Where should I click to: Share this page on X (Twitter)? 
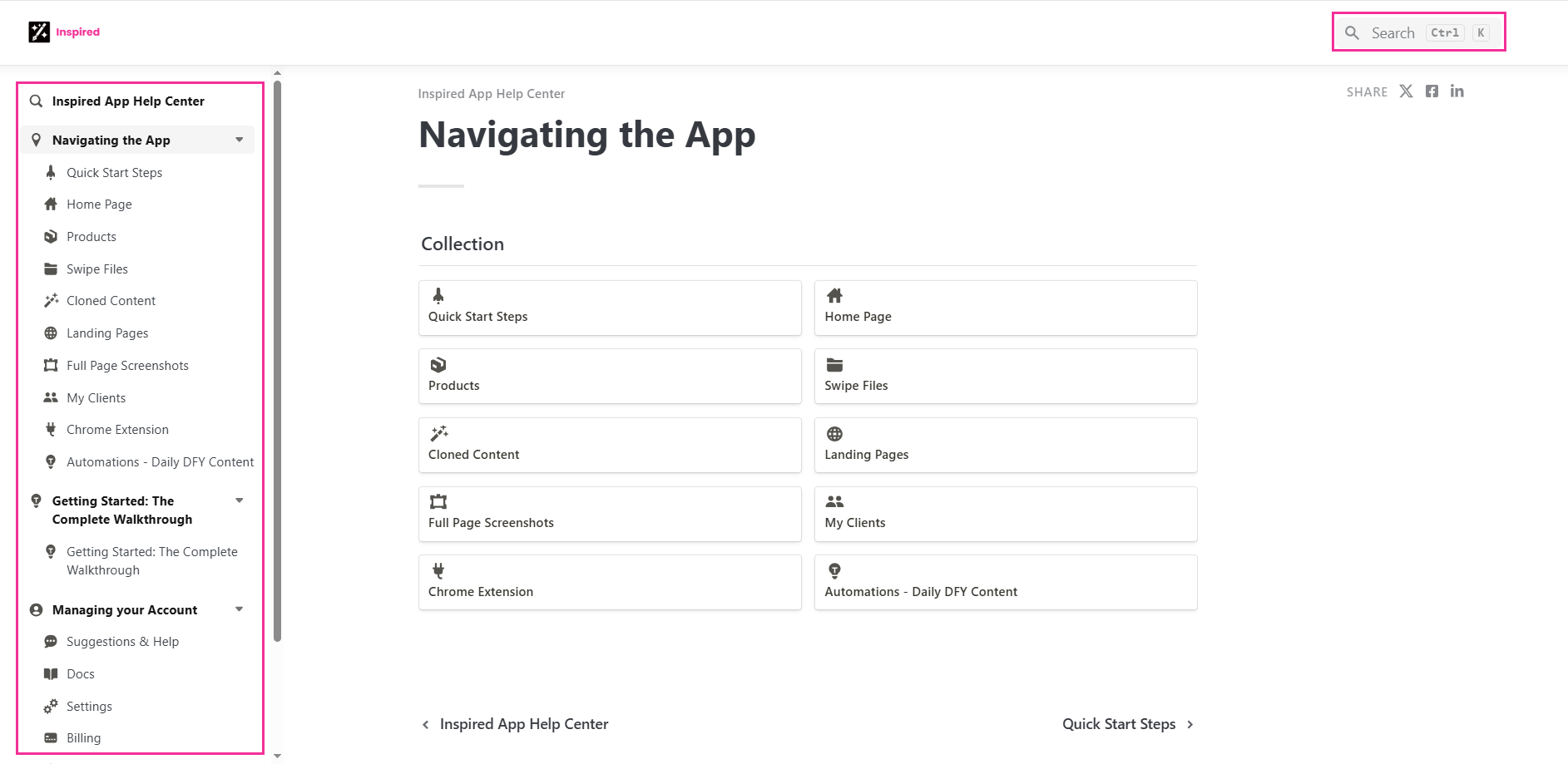pyautogui.click(x=1406, y=91)
